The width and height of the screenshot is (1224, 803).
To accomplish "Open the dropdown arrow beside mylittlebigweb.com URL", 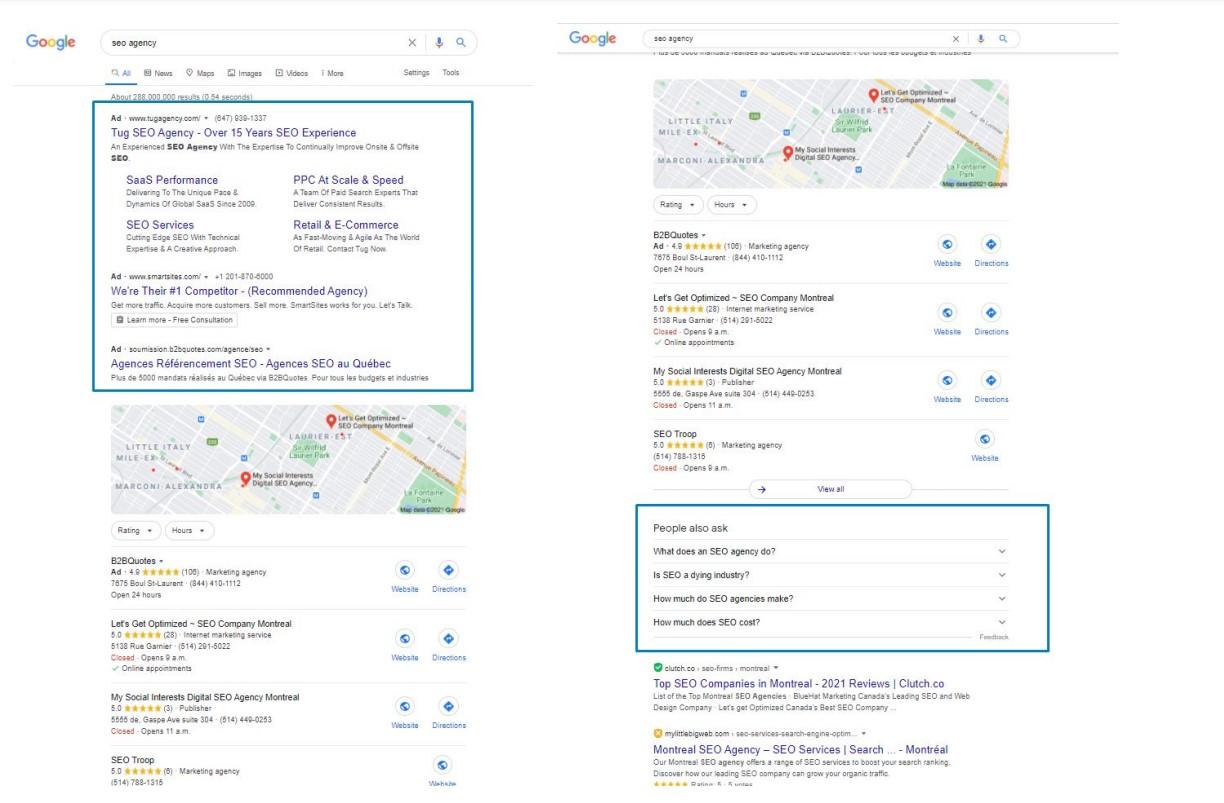I will point(863,733).
